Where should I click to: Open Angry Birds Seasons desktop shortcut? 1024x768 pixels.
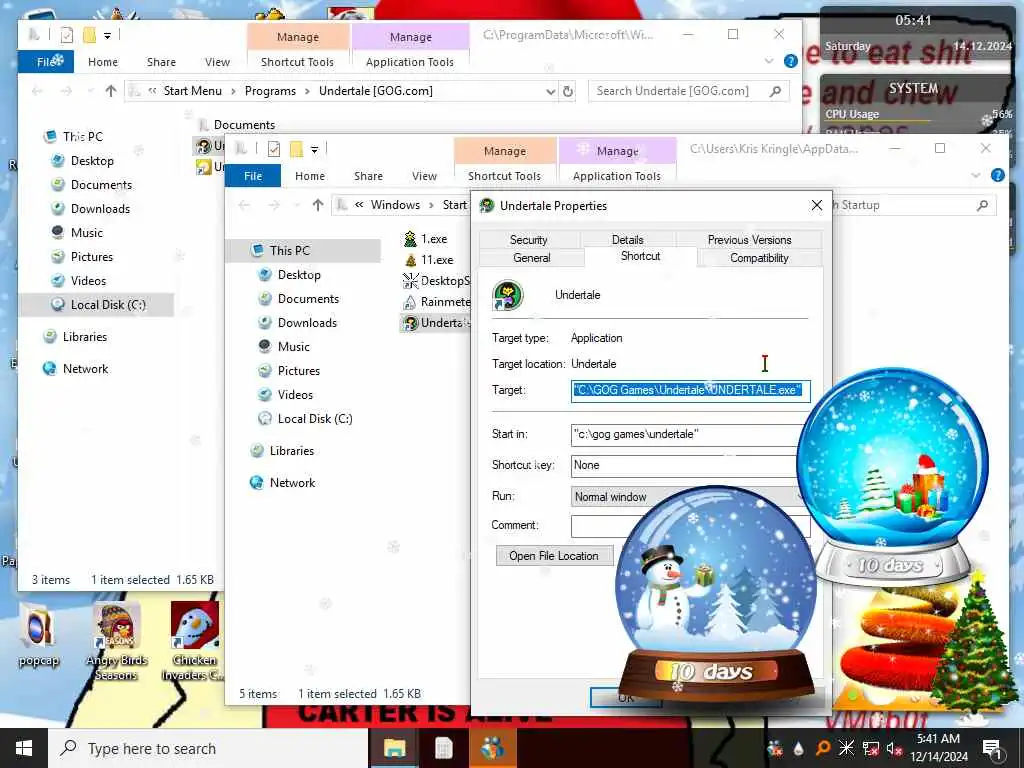[117, 642]
